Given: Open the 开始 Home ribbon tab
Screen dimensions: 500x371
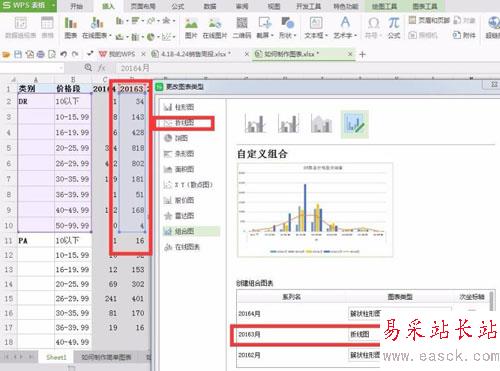Looking at the screenshot, I should 77,6.
